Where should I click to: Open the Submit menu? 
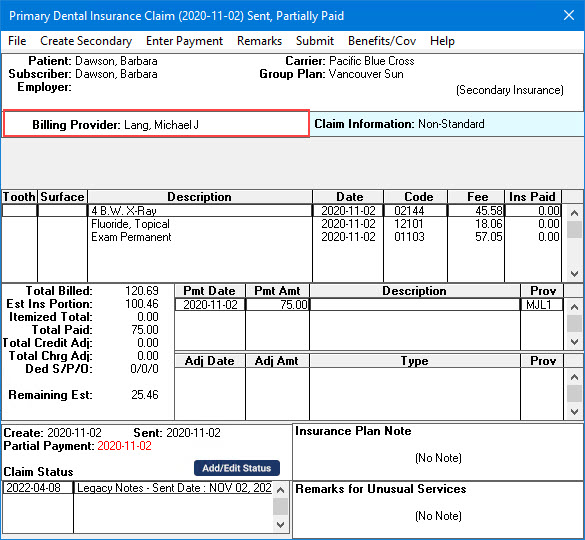pyautogui.click(x=315, y=41)
